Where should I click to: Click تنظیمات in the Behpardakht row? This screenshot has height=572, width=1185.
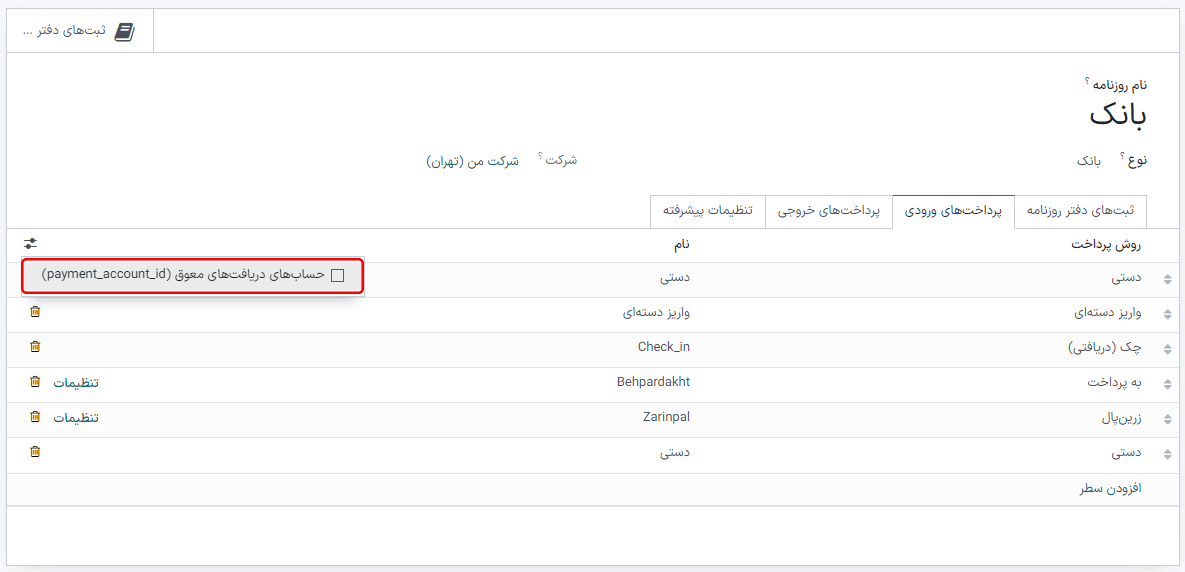coord(76,383)
